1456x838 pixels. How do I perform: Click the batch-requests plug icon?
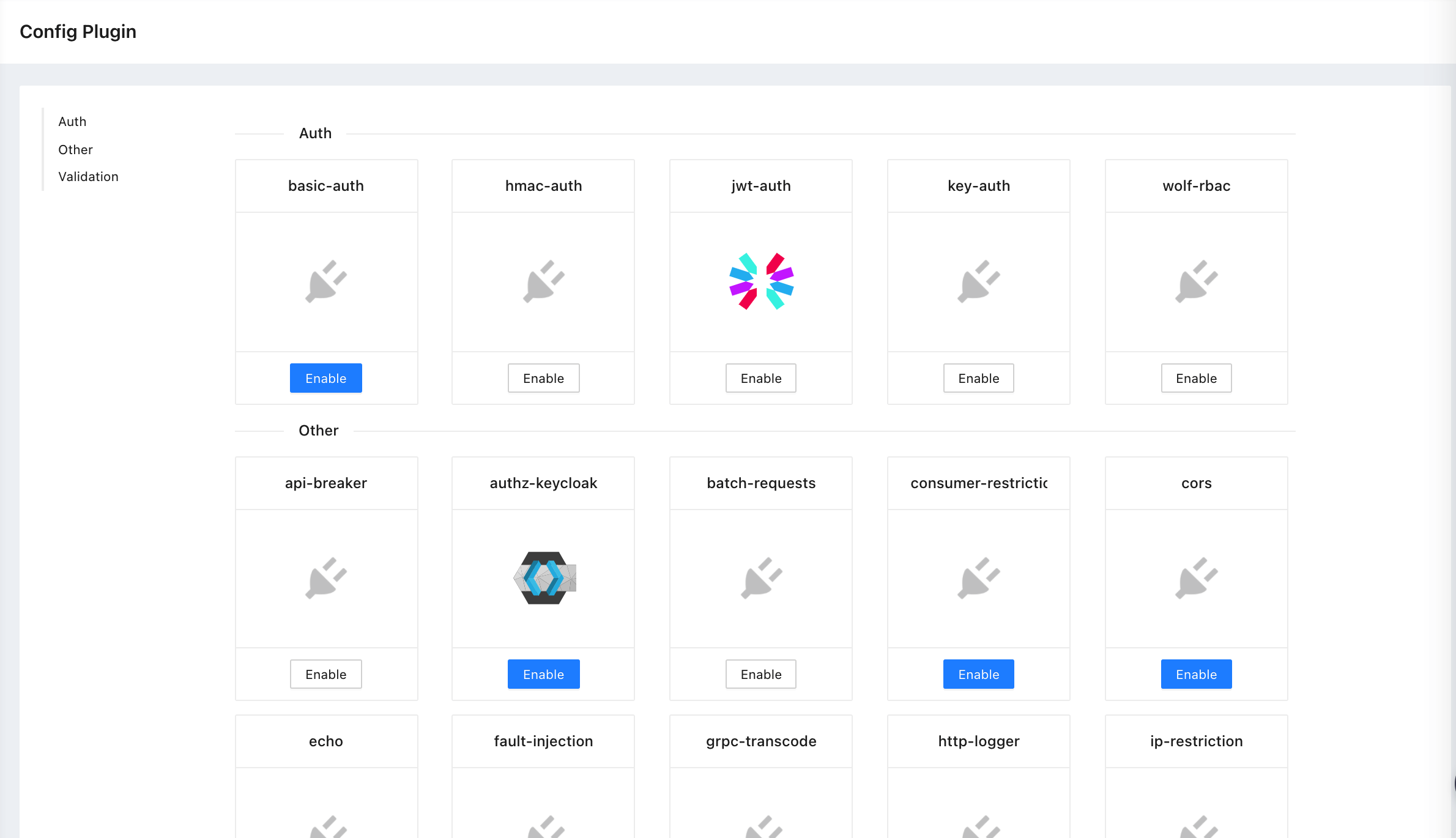point(761,578)
